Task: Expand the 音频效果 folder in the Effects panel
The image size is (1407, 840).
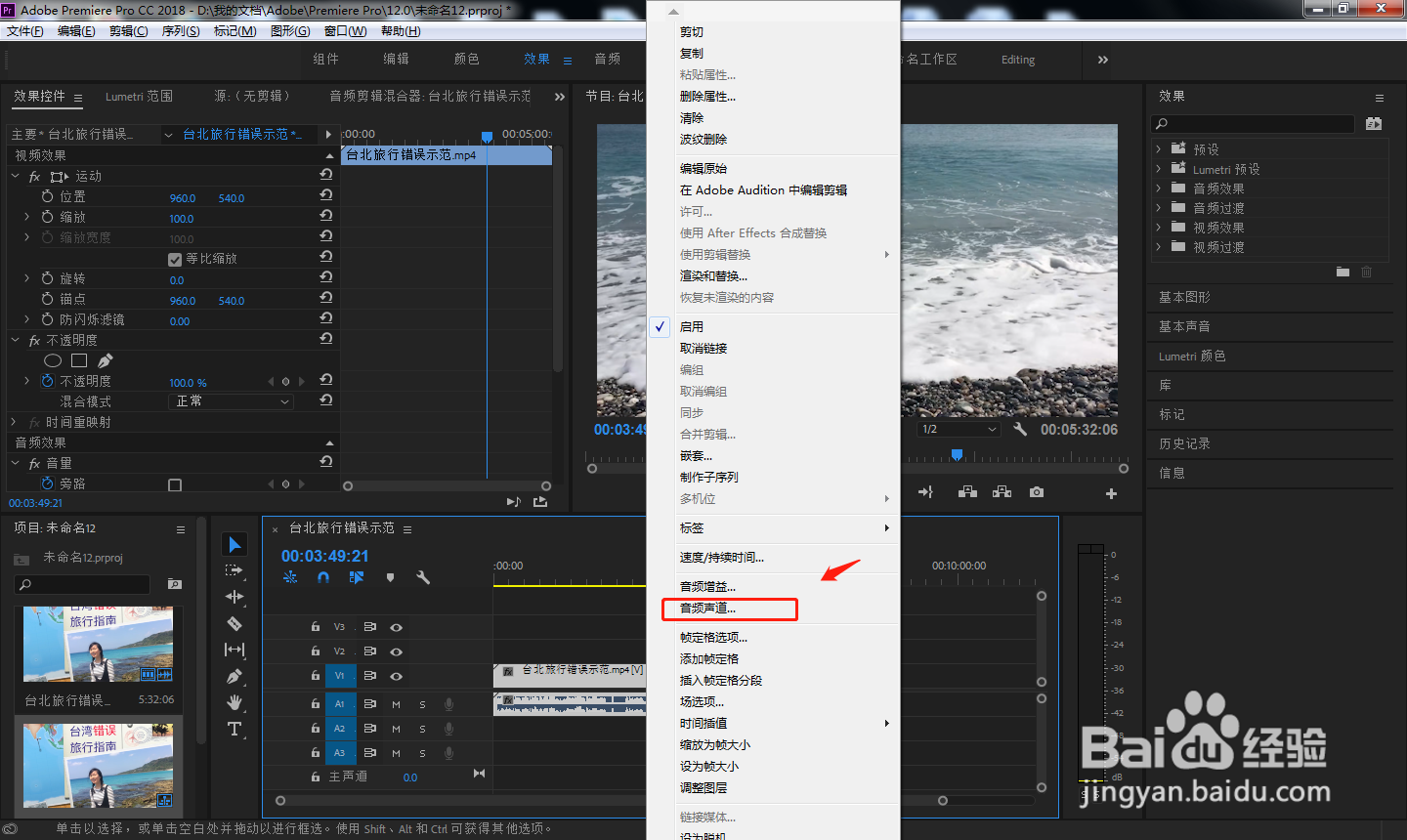Action: (1159, 189)
